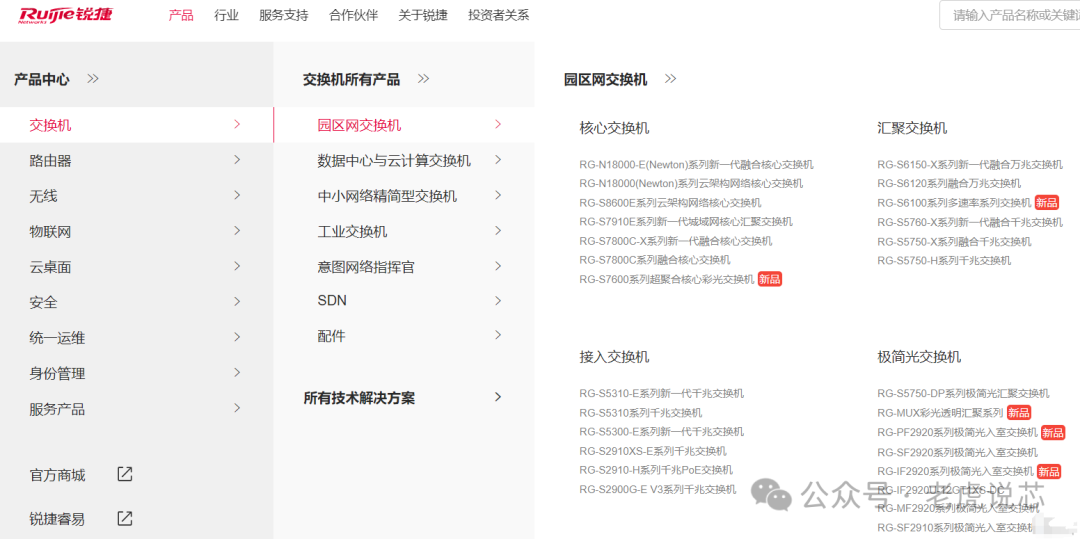Open the 投资者关系 top menu
1080x539 pixels.
499,15
